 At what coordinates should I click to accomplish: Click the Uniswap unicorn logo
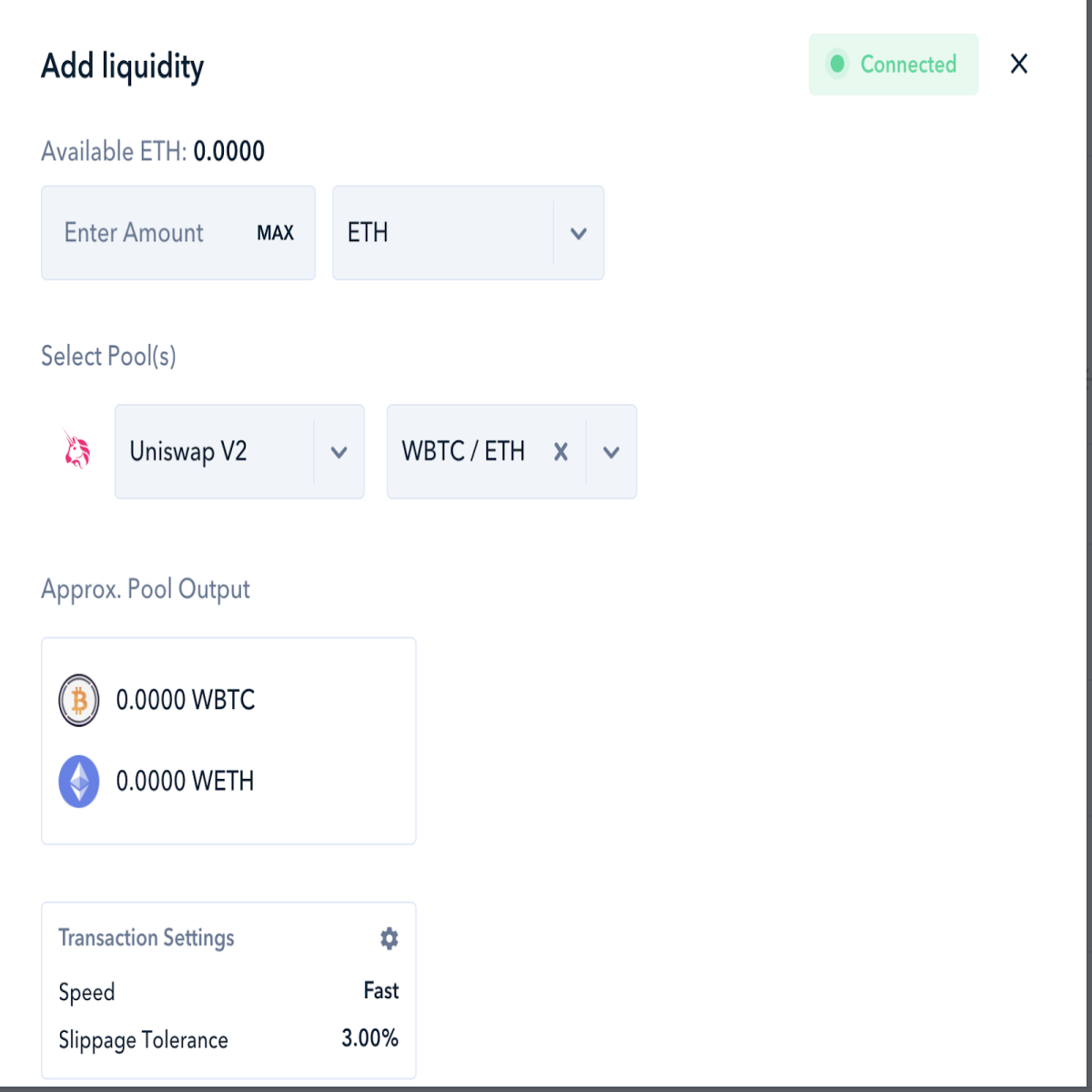click(x=77, y=450)
